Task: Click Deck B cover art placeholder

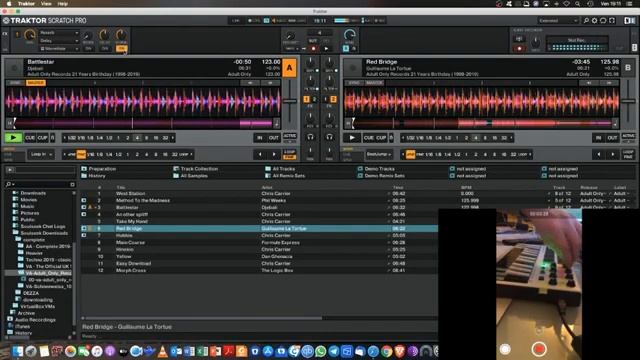Action: (x=353, y=68)
